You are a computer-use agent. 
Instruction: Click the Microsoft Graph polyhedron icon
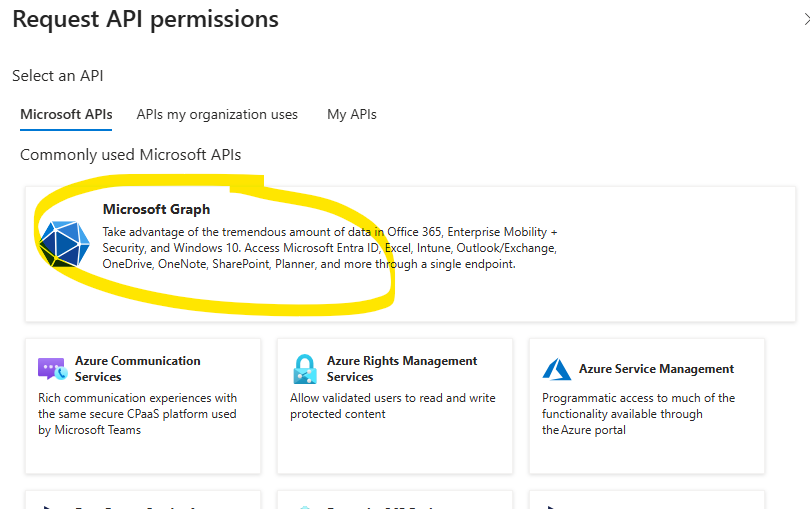click(x=64, y=240)
